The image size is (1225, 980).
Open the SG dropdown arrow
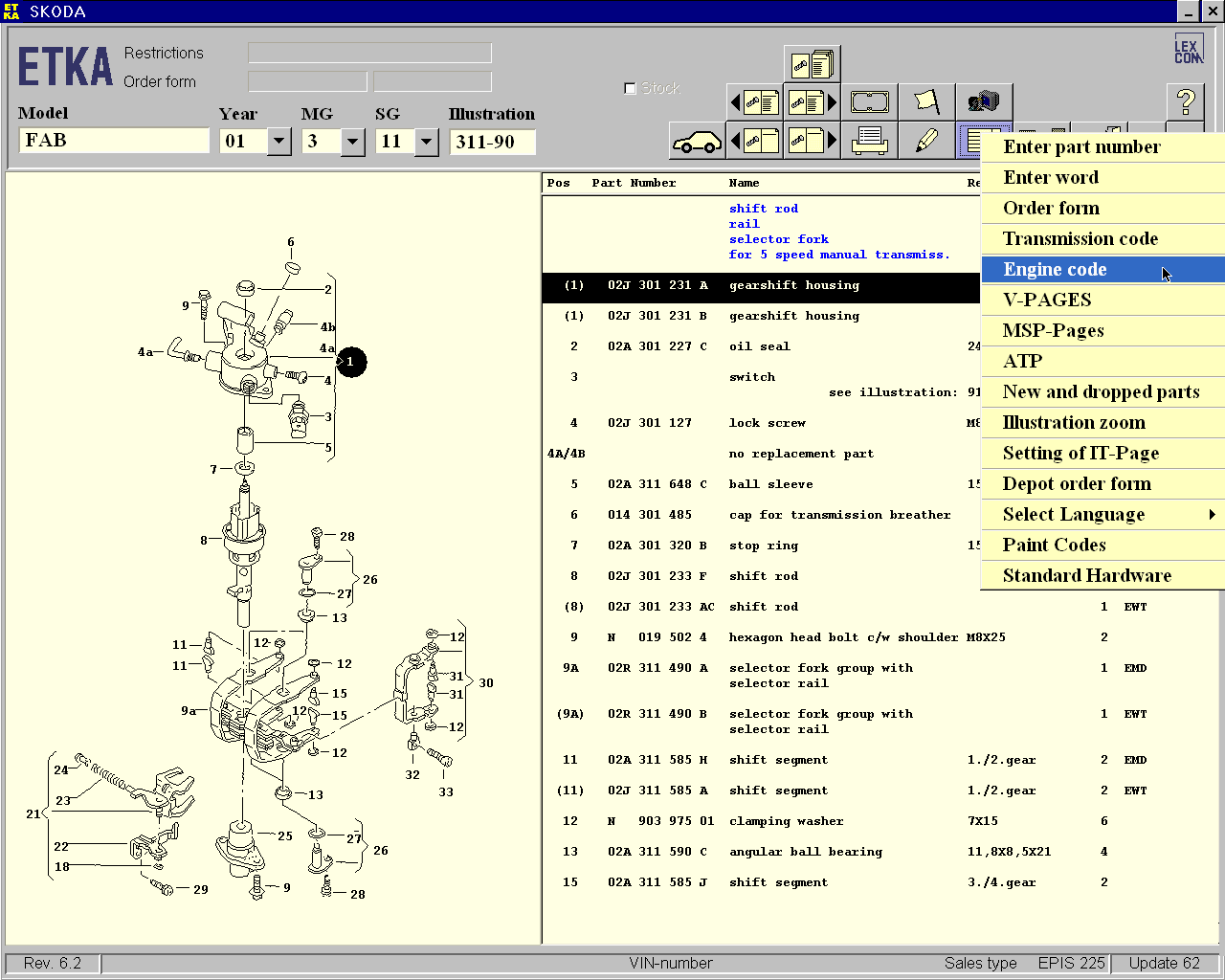pos(426,142)
